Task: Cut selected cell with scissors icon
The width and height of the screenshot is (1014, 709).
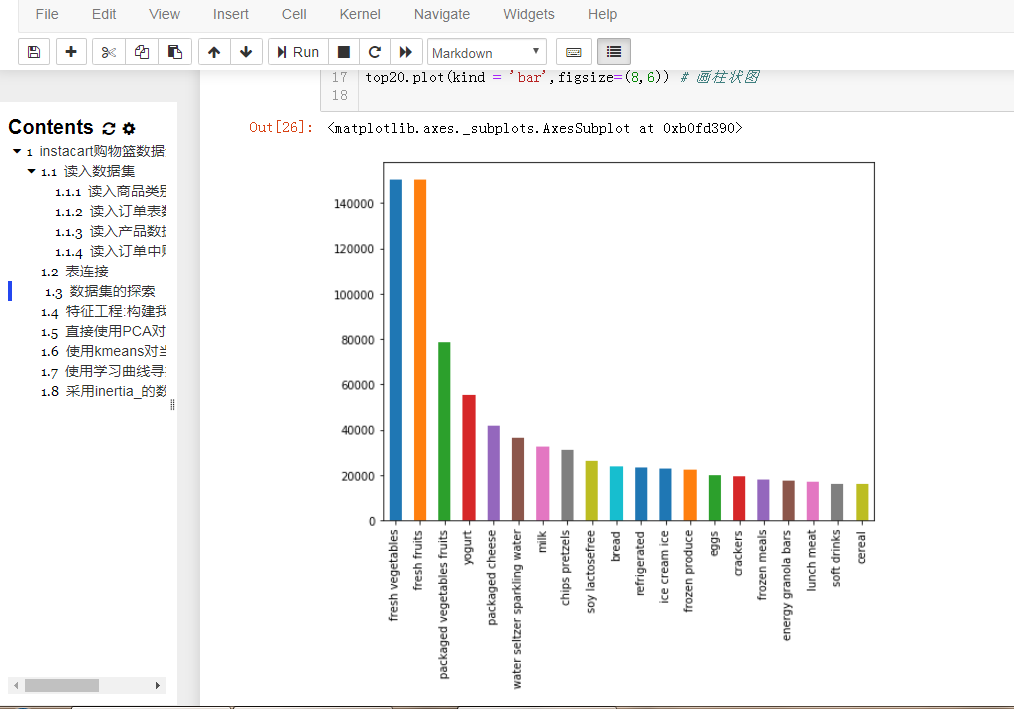Action: (109, 52)
